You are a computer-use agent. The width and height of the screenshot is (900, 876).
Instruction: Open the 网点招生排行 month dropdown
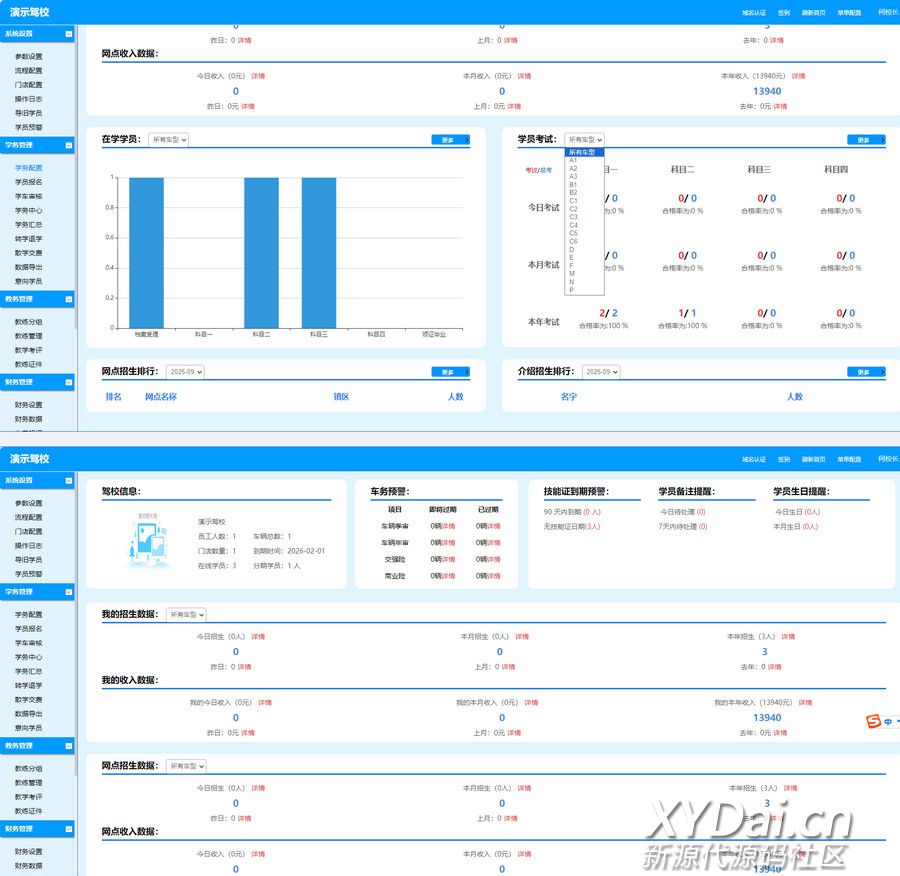(x=185, y=372)
